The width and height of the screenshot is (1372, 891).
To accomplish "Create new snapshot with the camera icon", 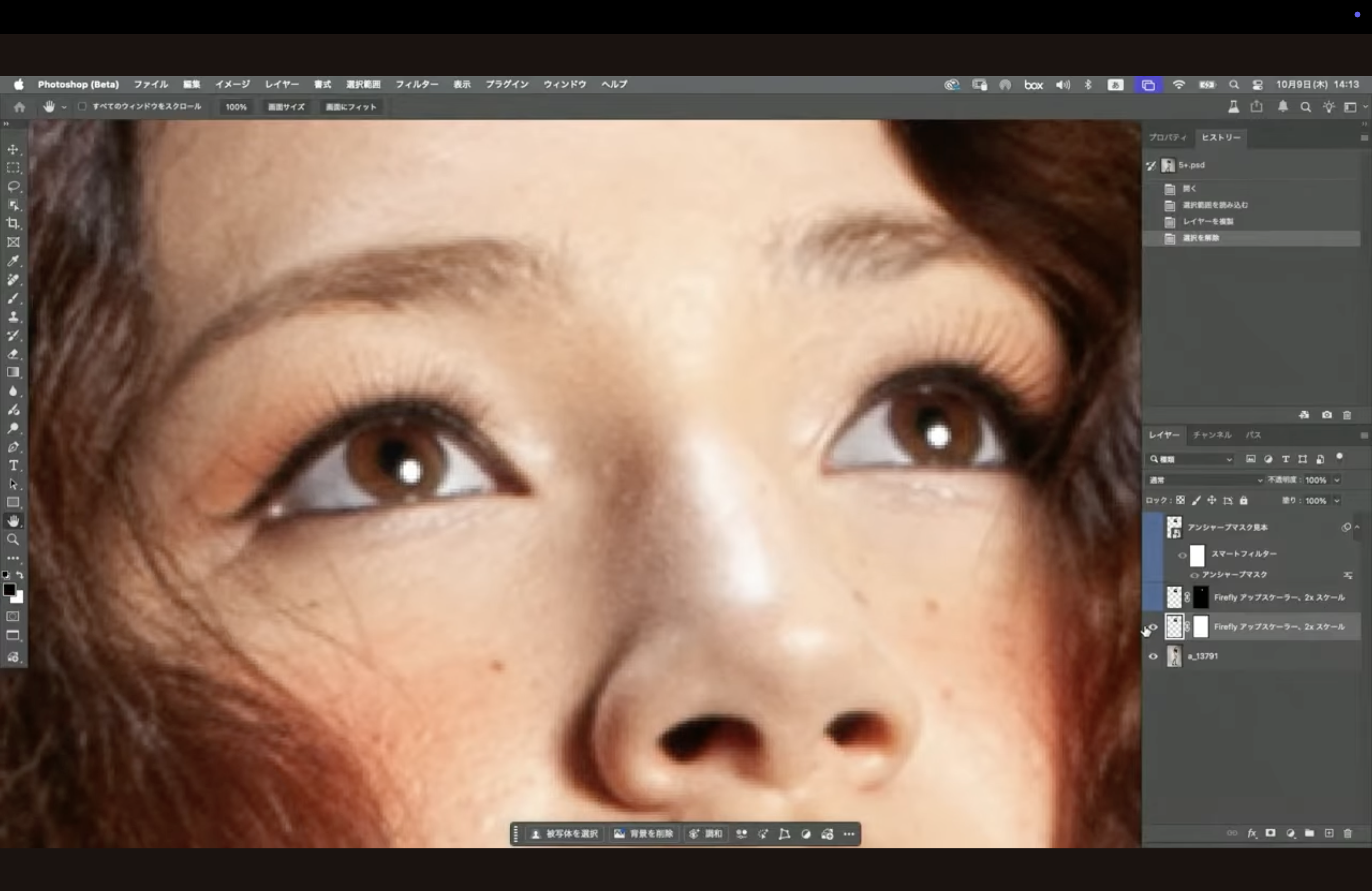I will pos(1327,415).
